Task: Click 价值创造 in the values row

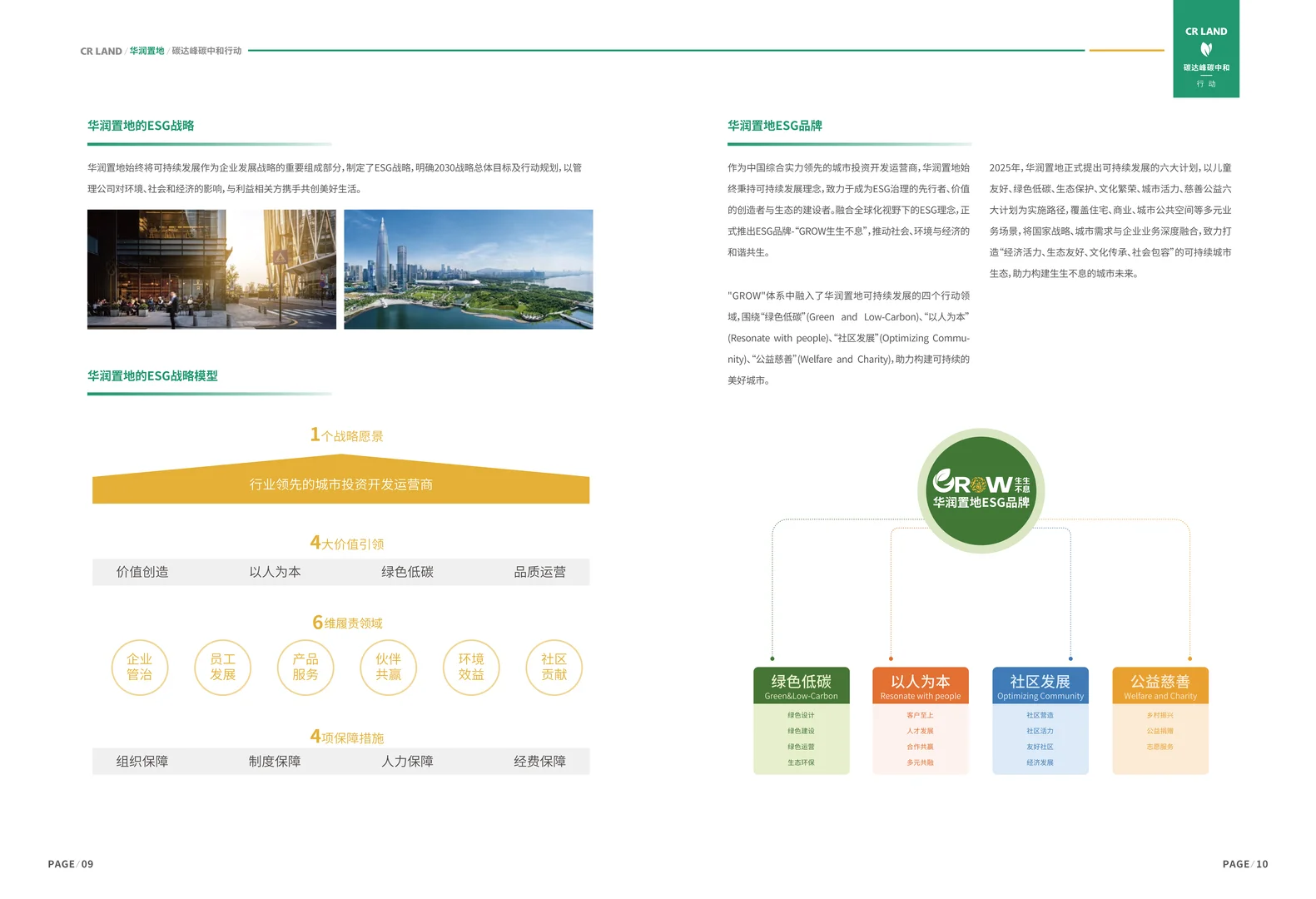Action: click(x=142, y=572)
